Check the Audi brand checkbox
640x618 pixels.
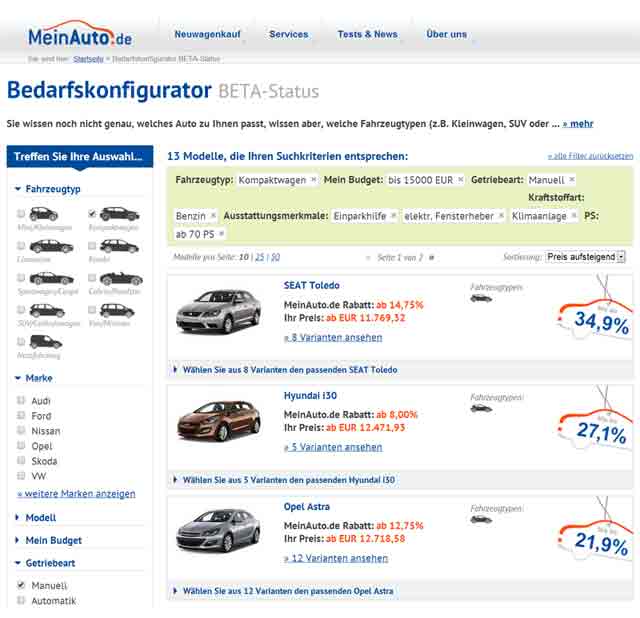21,400
